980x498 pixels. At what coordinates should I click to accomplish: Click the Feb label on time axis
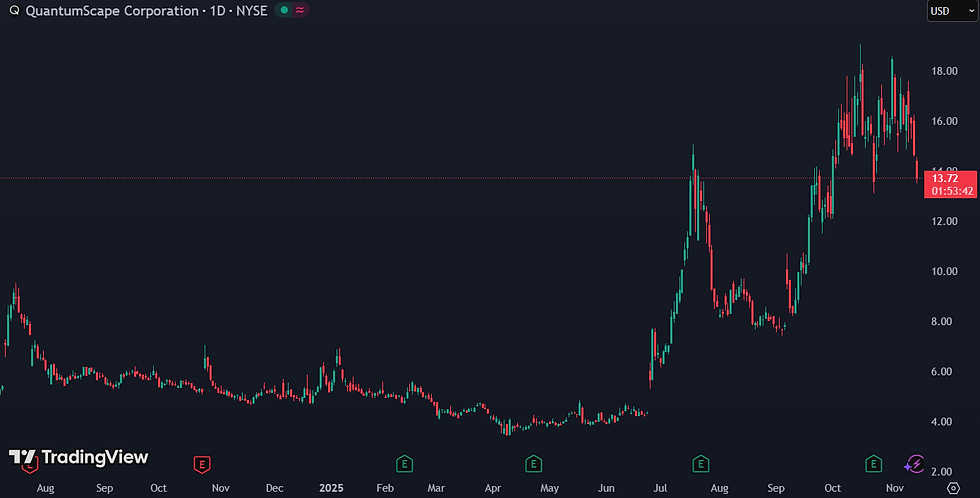[385, 488]
